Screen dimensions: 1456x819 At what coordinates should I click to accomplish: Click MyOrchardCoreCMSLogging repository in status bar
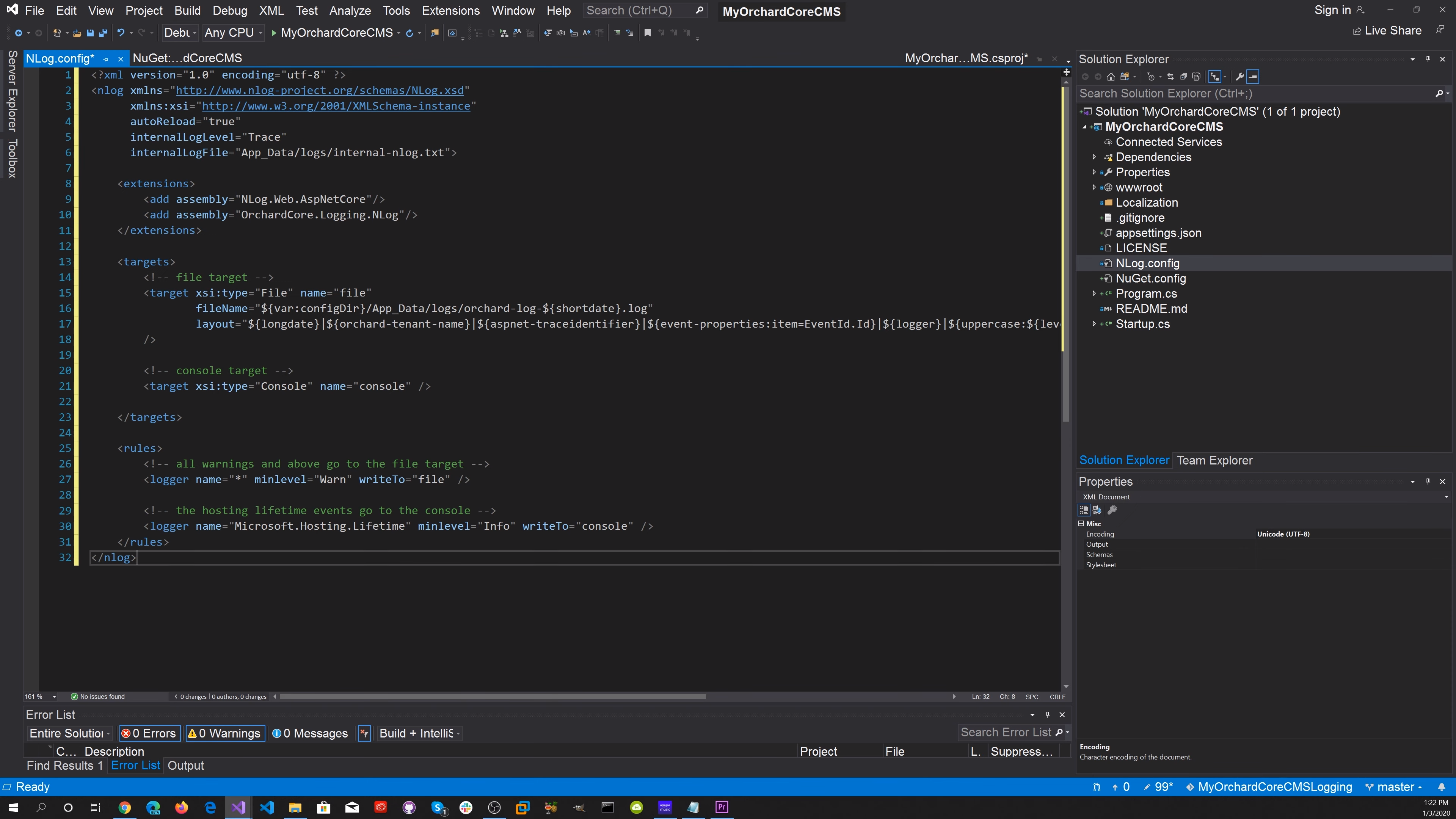tap(1269, 787)
